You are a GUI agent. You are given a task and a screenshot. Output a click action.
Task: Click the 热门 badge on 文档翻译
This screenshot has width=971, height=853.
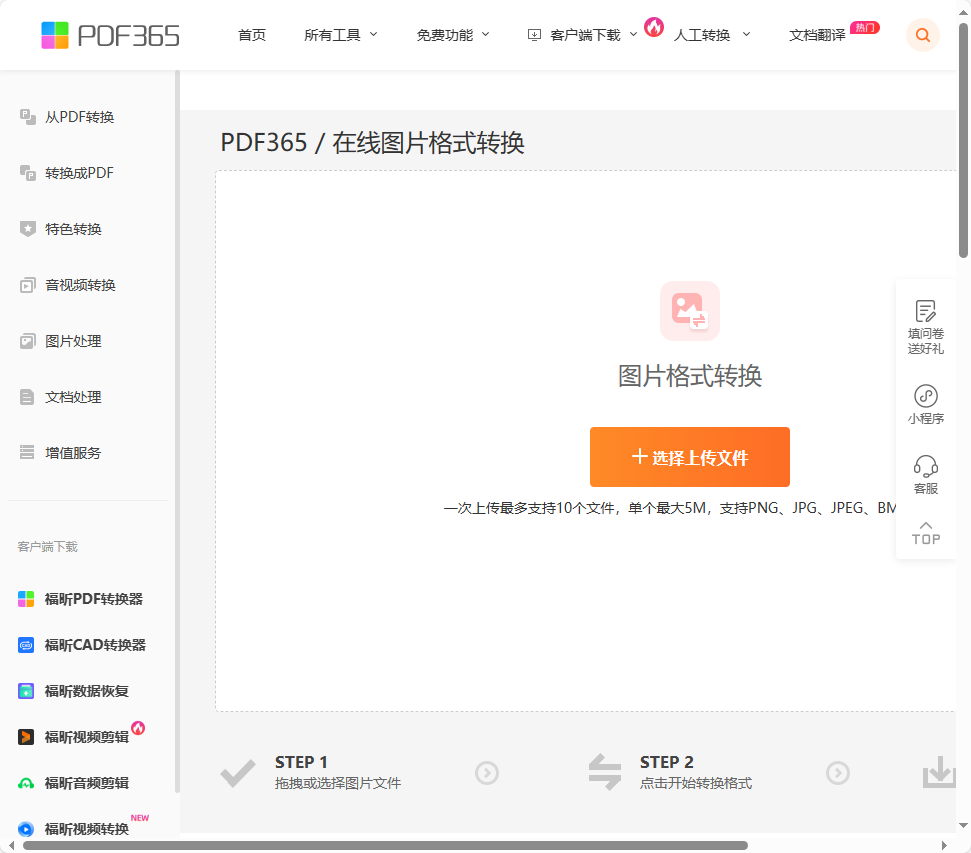click(x=864, y=27)
